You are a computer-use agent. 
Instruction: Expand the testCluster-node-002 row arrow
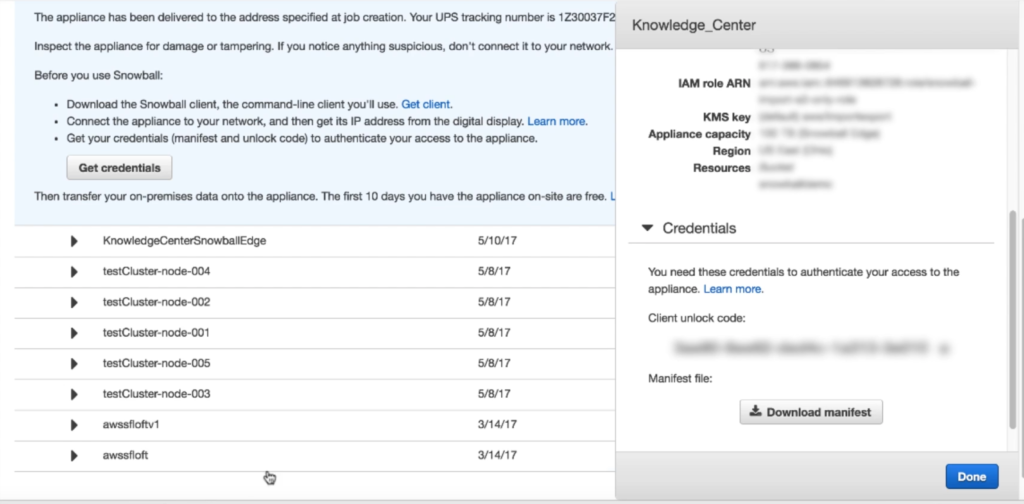(x=74, y=302)
